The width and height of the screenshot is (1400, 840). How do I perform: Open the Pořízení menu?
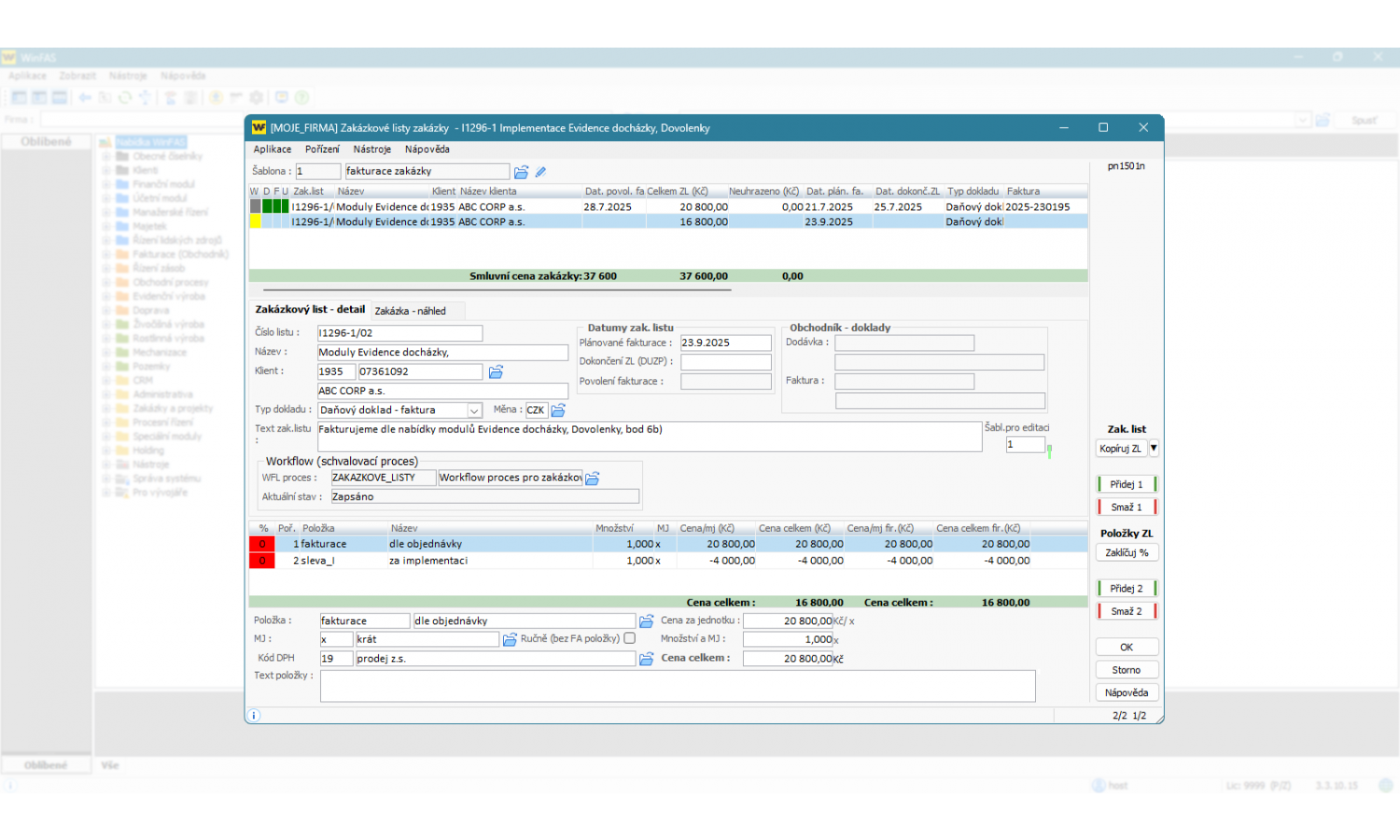coord(322,149)
